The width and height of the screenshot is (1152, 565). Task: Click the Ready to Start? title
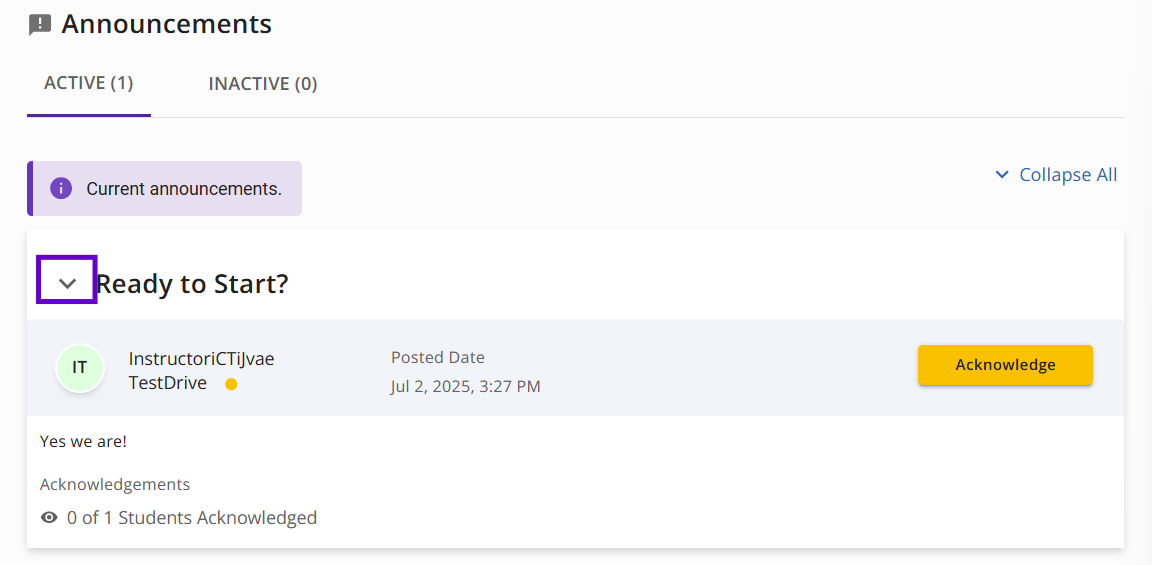192,284
